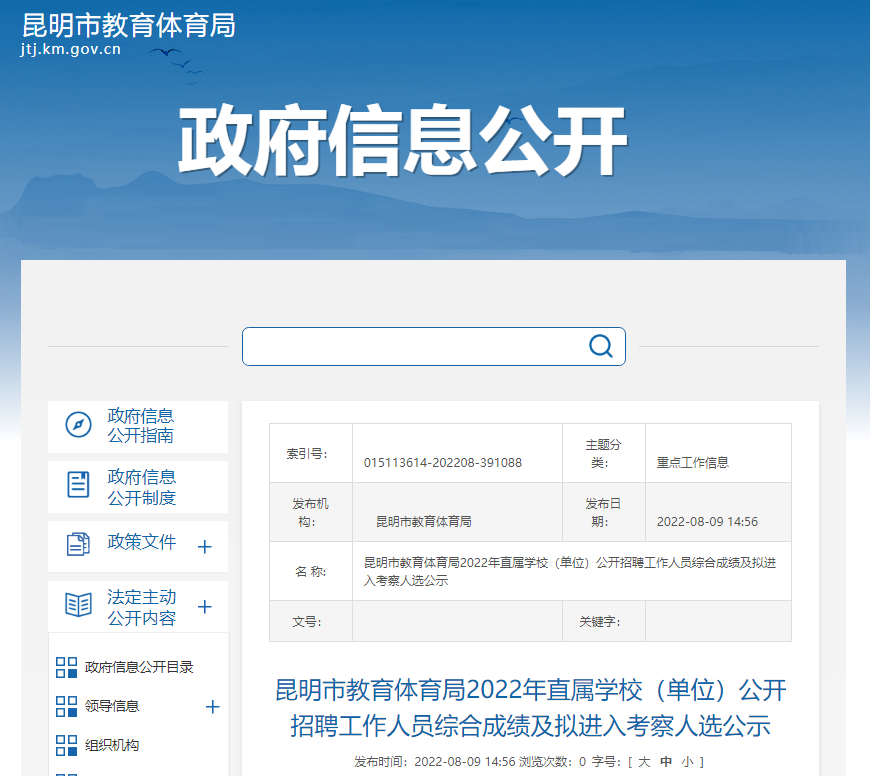The width and height of the screenshot is (870, 776).
Task: Click 关键字 label cell
Action: point(604,621)
